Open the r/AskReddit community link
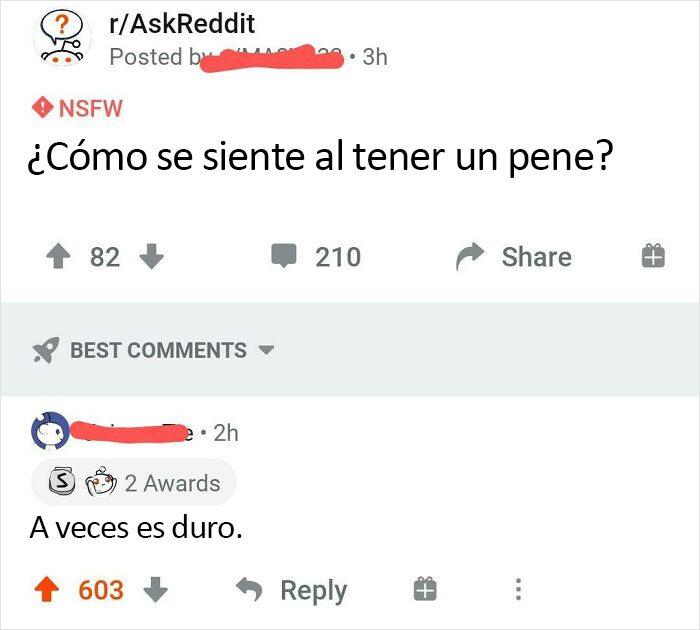 [182, 23]
